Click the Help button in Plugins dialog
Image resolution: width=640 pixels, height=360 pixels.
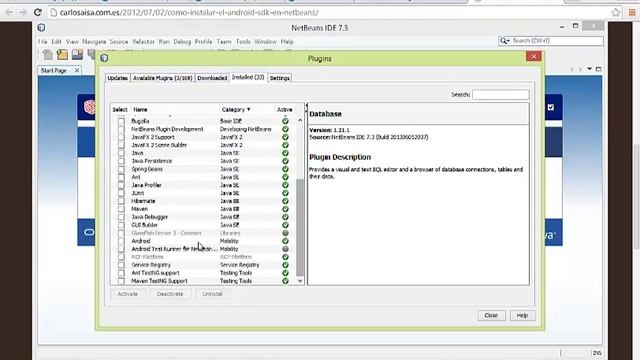pyautogui.click(x=522, y=315)
